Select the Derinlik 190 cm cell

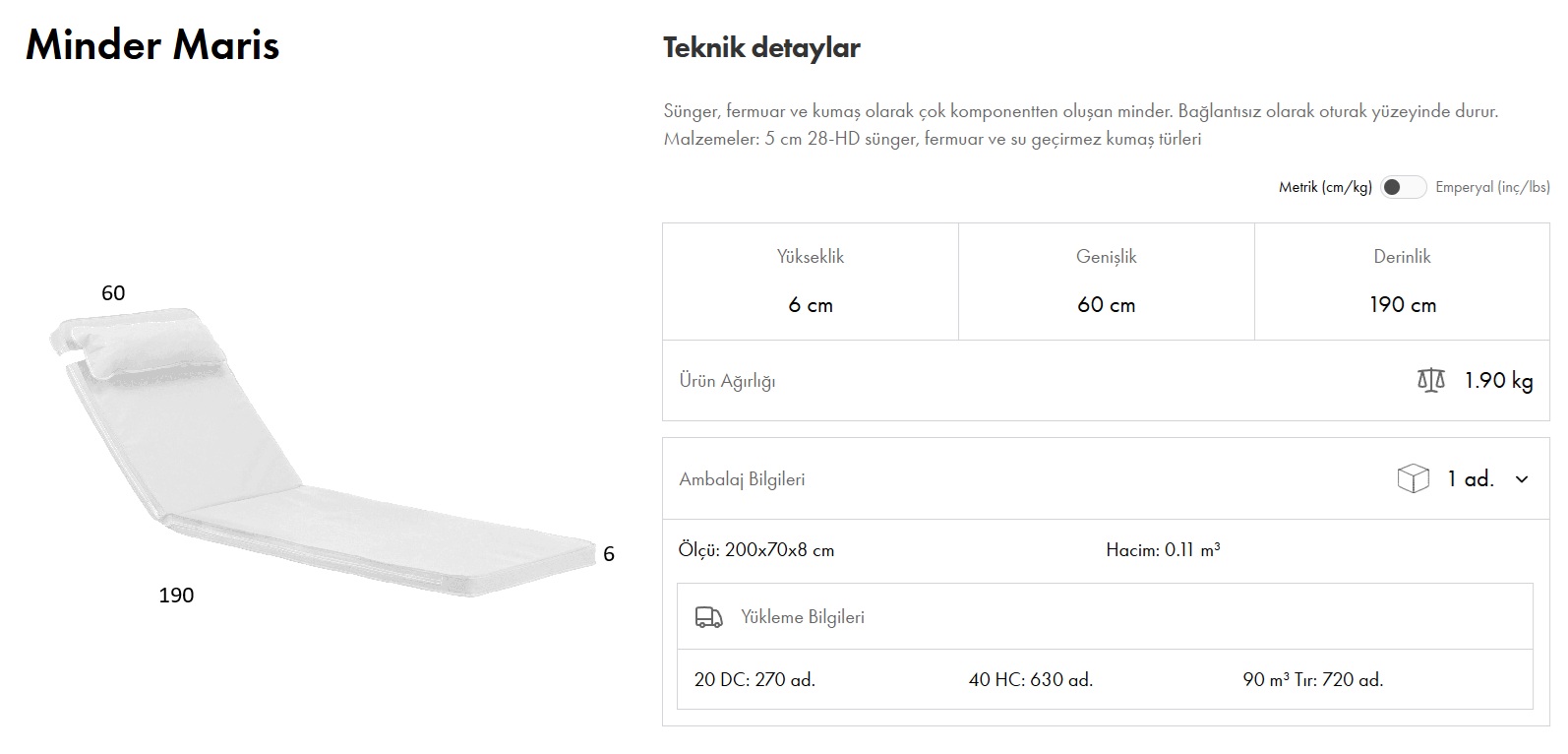1402,282
